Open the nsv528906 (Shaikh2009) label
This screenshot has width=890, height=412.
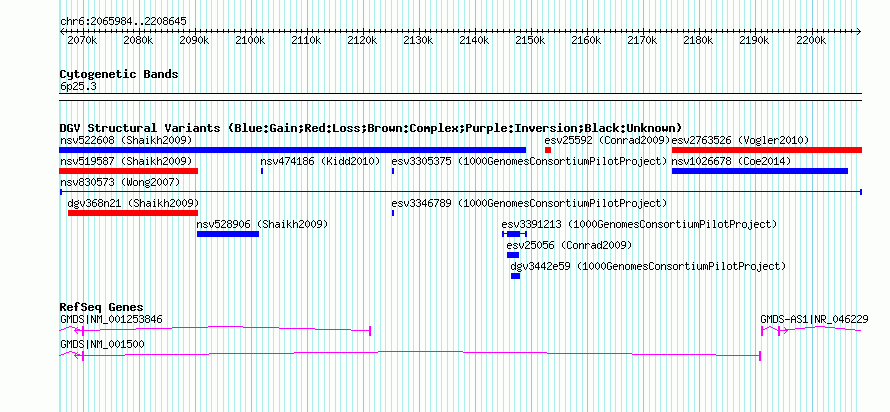[x=262, y=224]
